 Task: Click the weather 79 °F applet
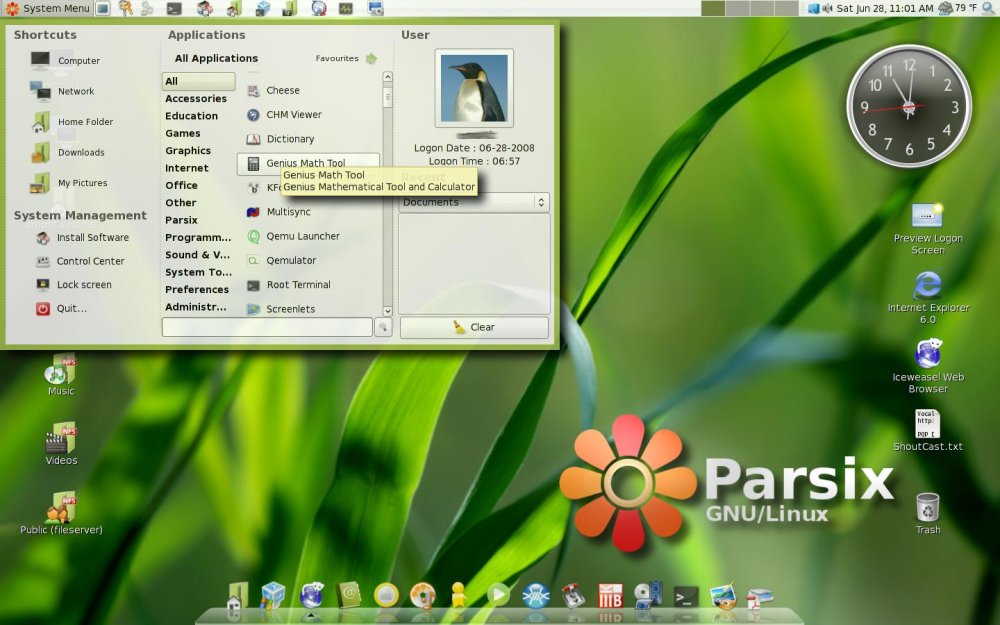point(958,8)
